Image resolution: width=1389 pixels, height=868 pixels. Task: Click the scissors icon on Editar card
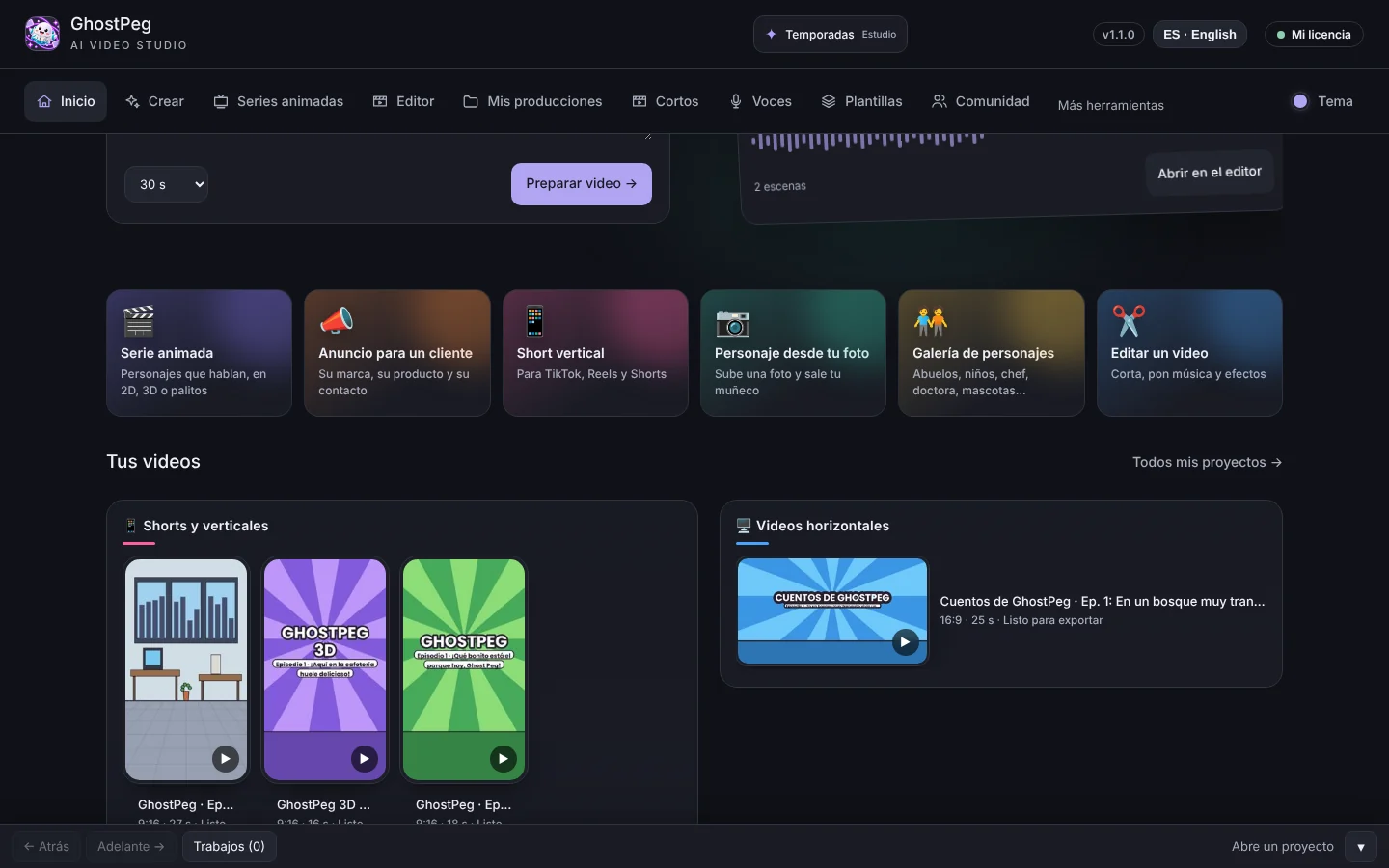click(x=1129, y=320)
